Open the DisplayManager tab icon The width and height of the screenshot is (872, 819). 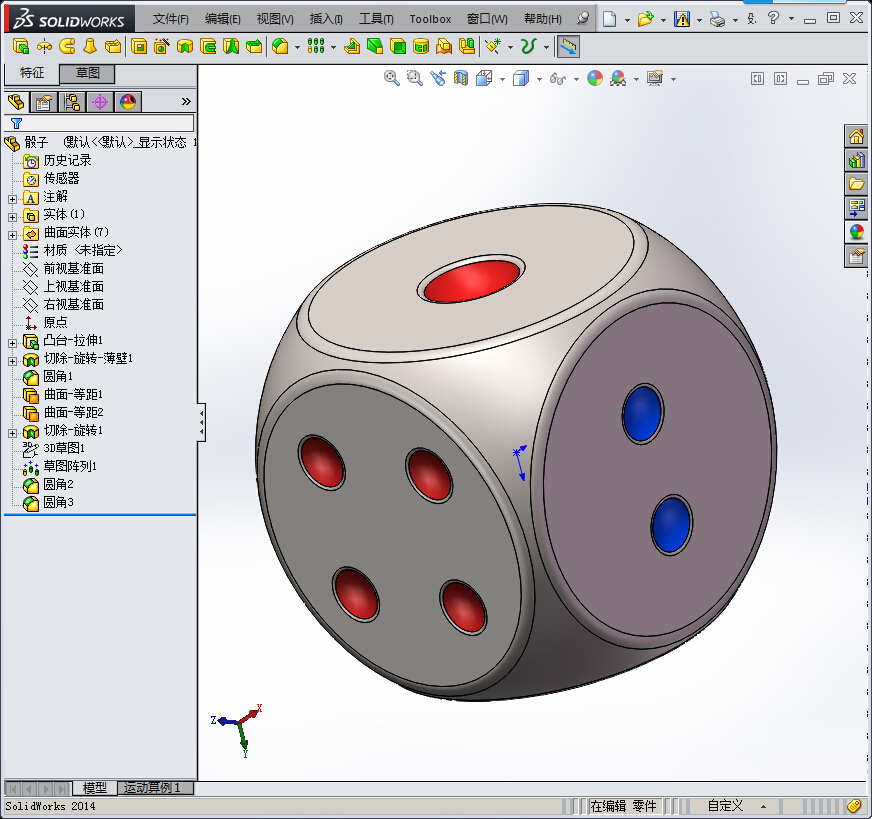click(x=128, y=102)
